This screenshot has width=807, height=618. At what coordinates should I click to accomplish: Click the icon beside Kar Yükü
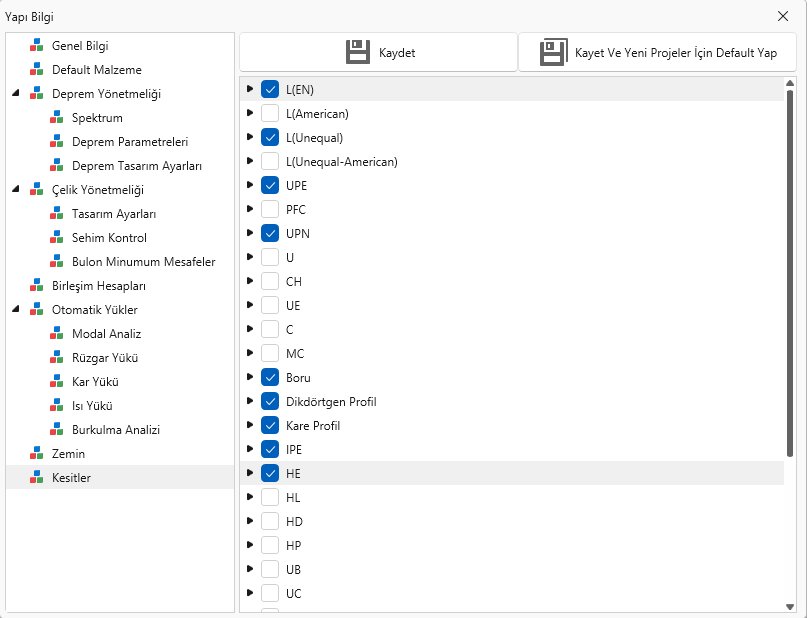57,382
